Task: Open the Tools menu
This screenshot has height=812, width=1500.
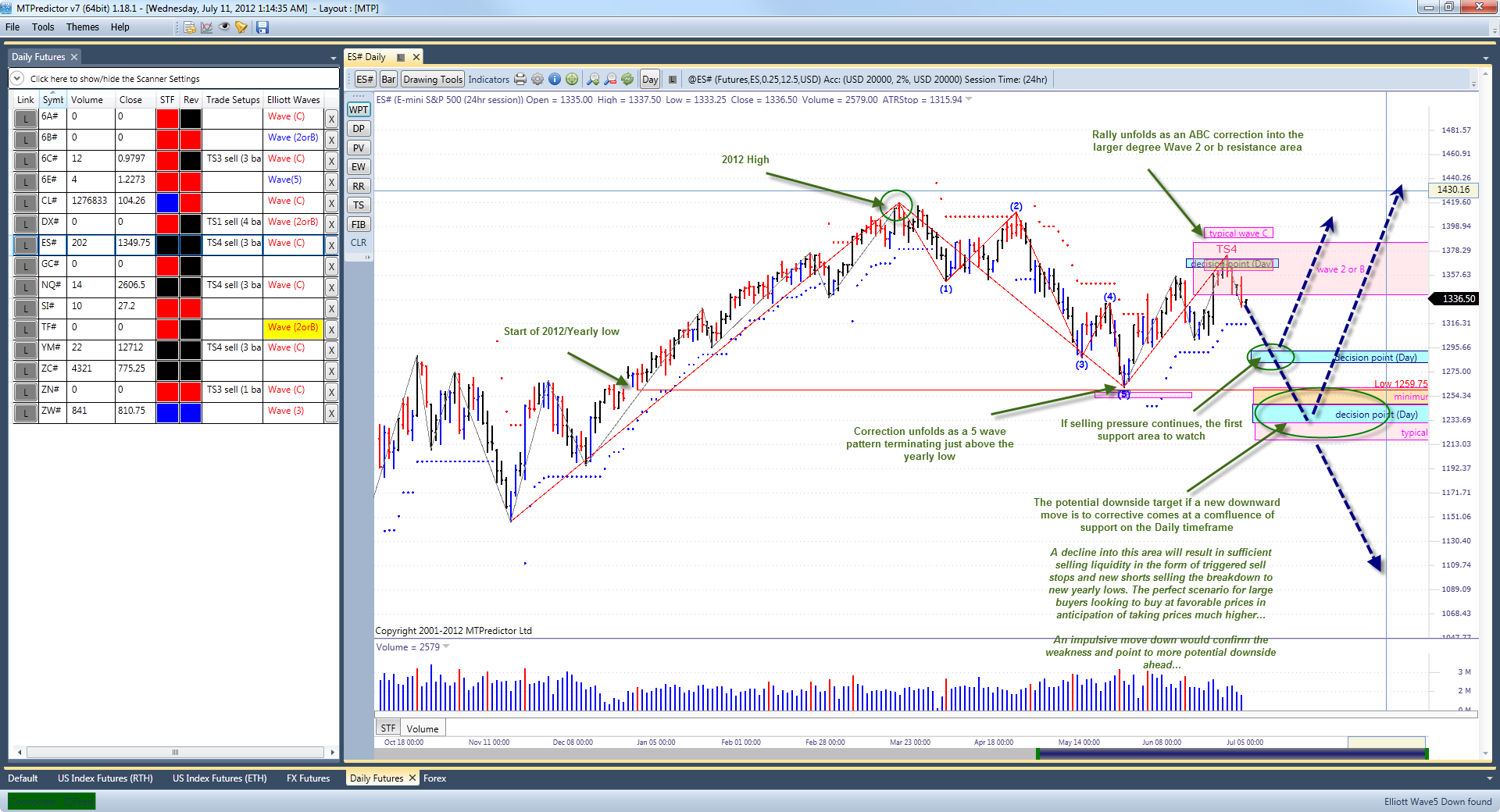Action: point(43,27)
